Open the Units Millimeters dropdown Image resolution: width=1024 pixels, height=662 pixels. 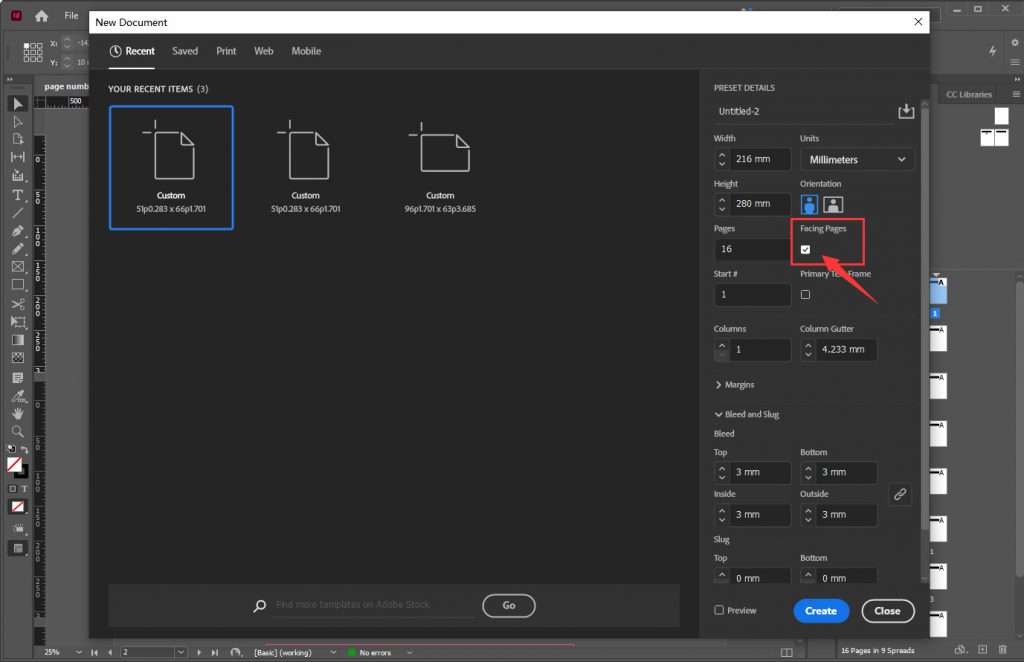click(857, 159)
